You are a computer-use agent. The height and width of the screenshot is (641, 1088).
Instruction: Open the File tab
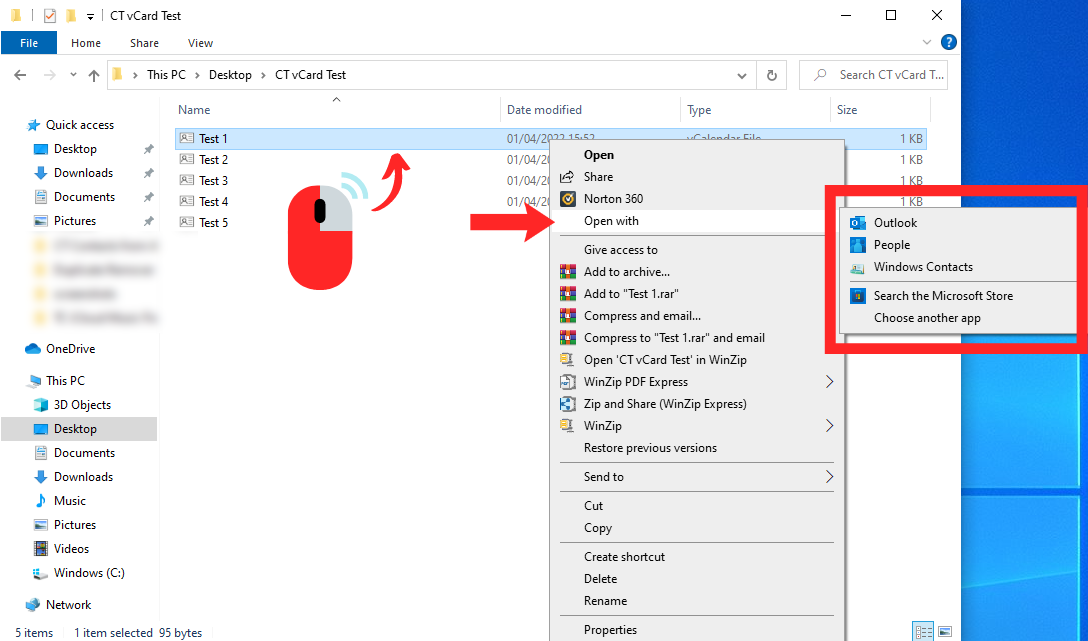point(29,43)
